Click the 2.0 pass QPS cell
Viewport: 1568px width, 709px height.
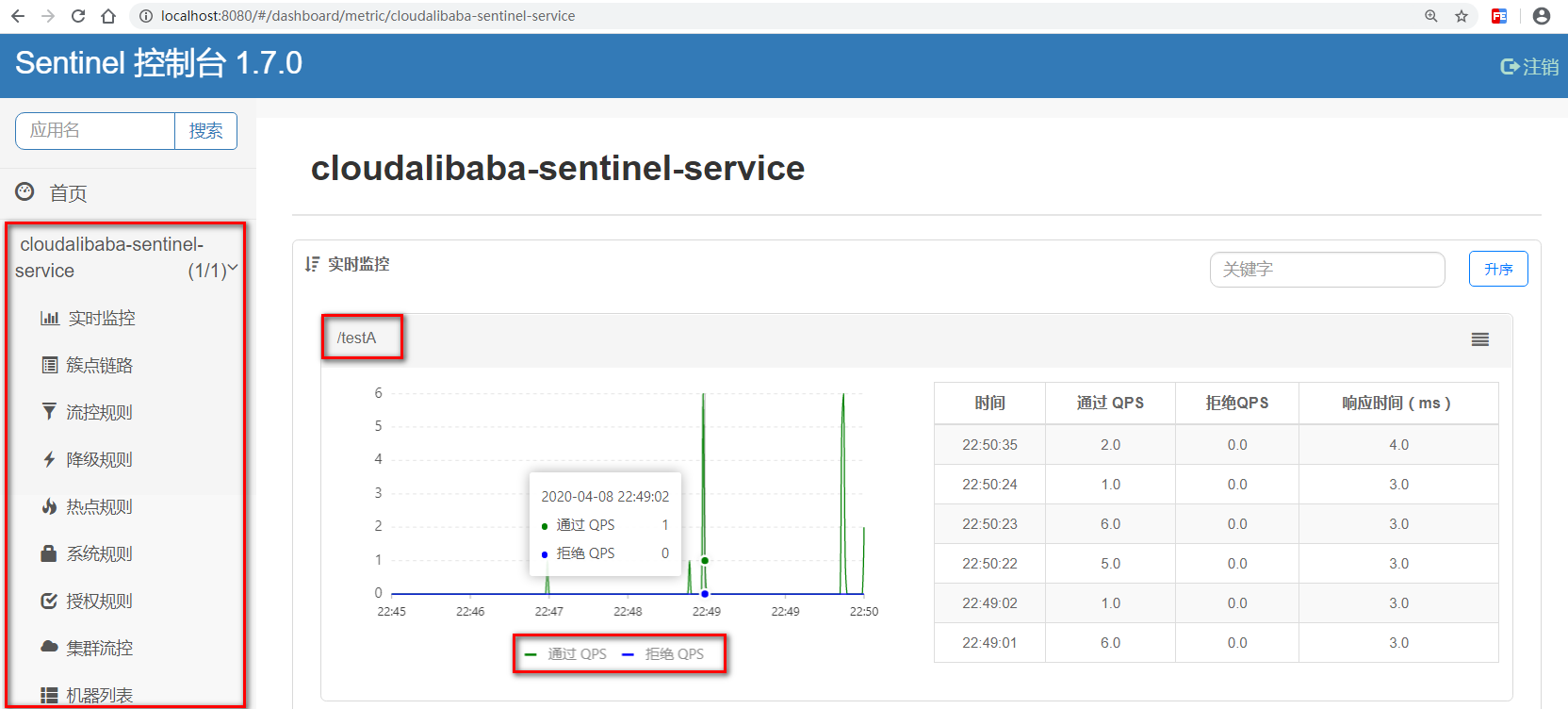click(1110, 445)
